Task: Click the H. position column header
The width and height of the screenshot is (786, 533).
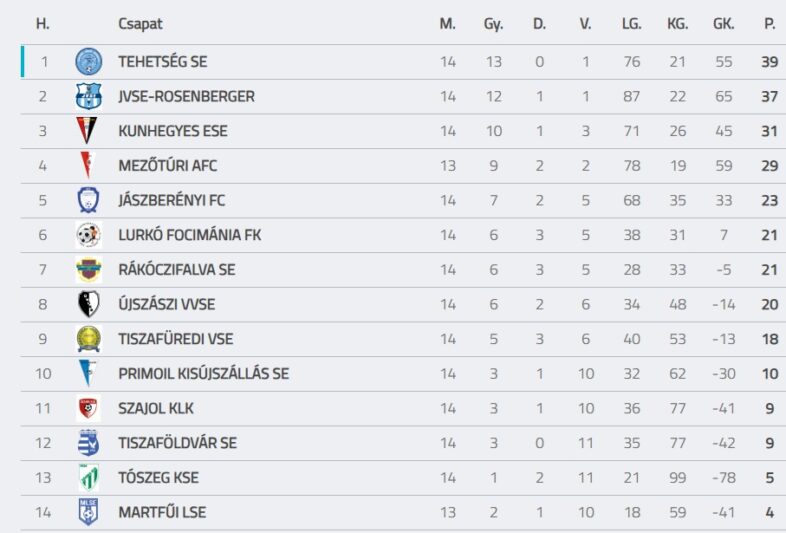Action: click(43, 24)
